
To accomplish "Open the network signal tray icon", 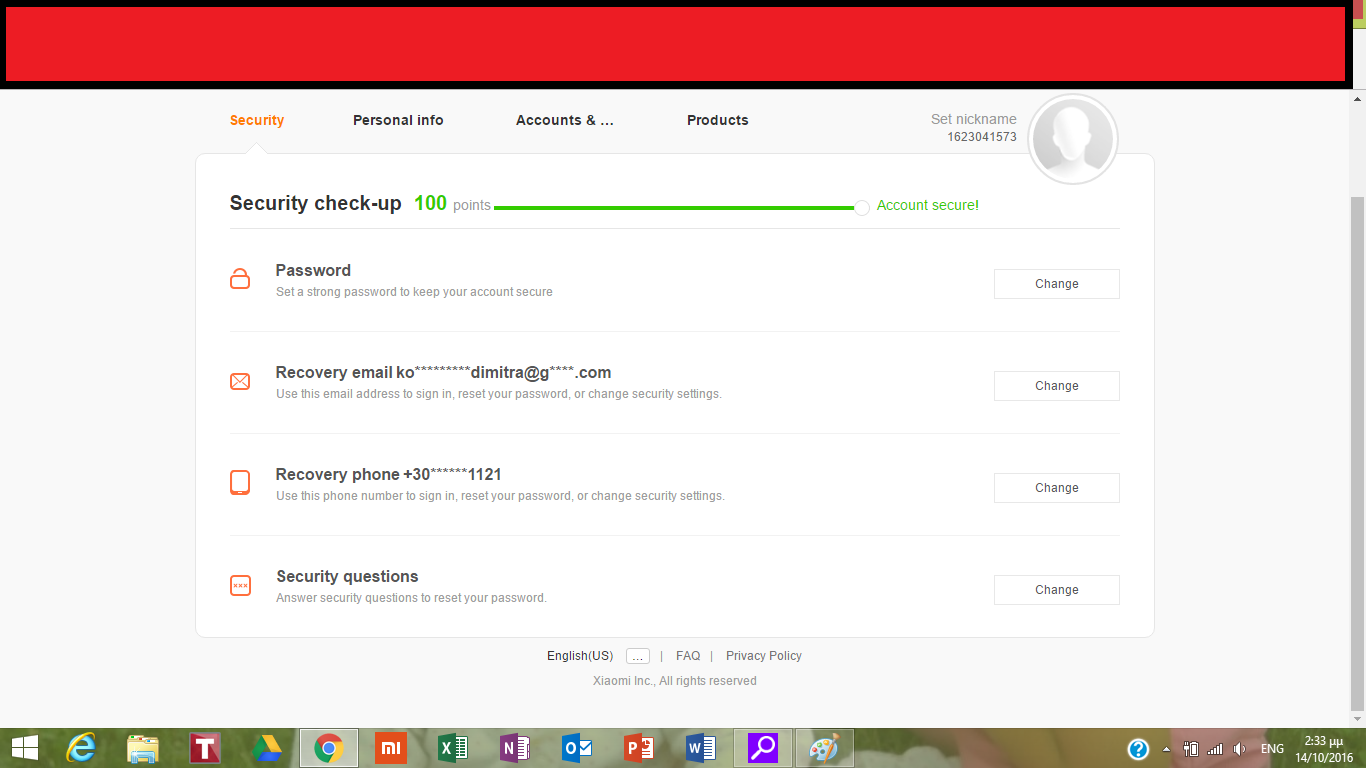I will [x=1215, y=749].
